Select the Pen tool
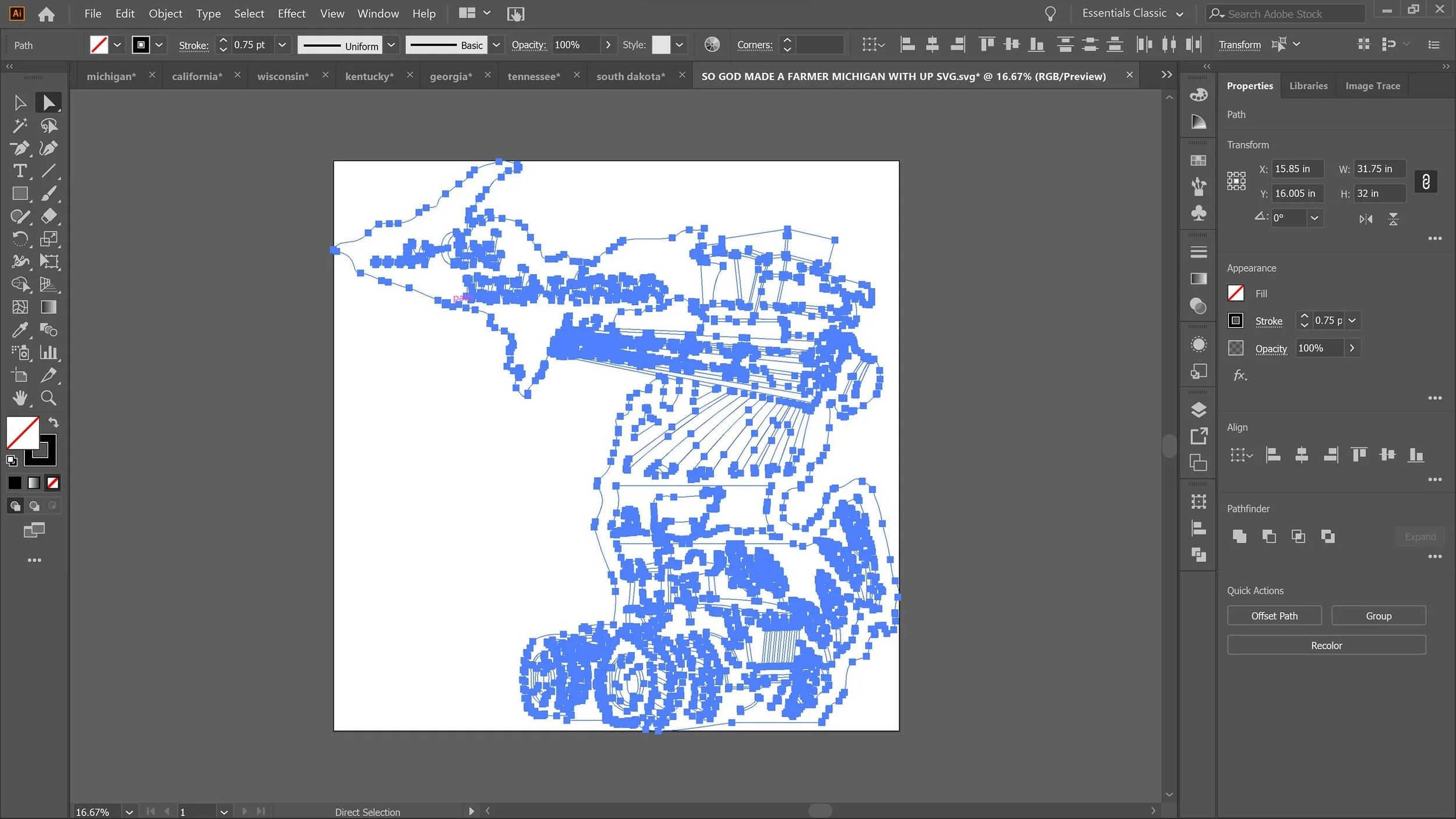 [x=20, y=148]
